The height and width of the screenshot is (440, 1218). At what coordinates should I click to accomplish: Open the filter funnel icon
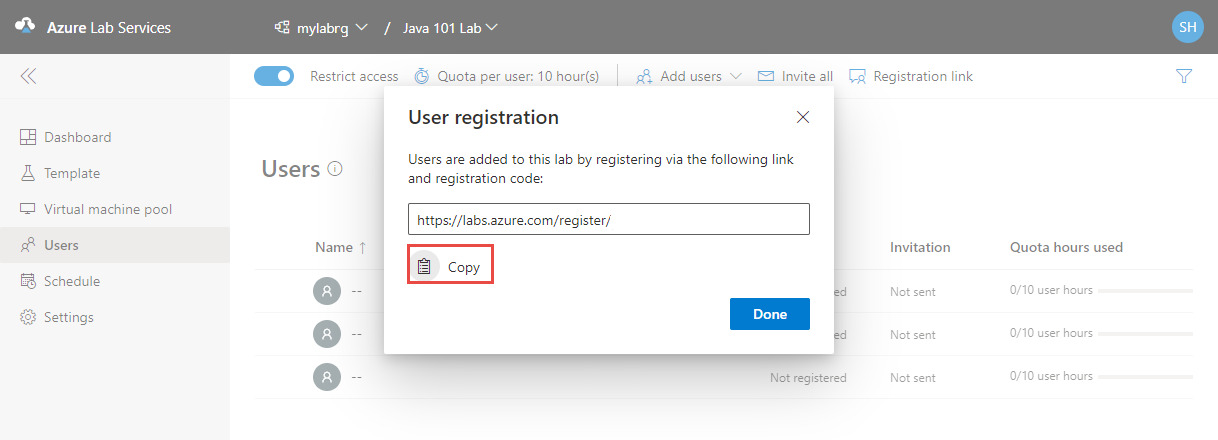pyautogui.click(x=1184, y=76)
